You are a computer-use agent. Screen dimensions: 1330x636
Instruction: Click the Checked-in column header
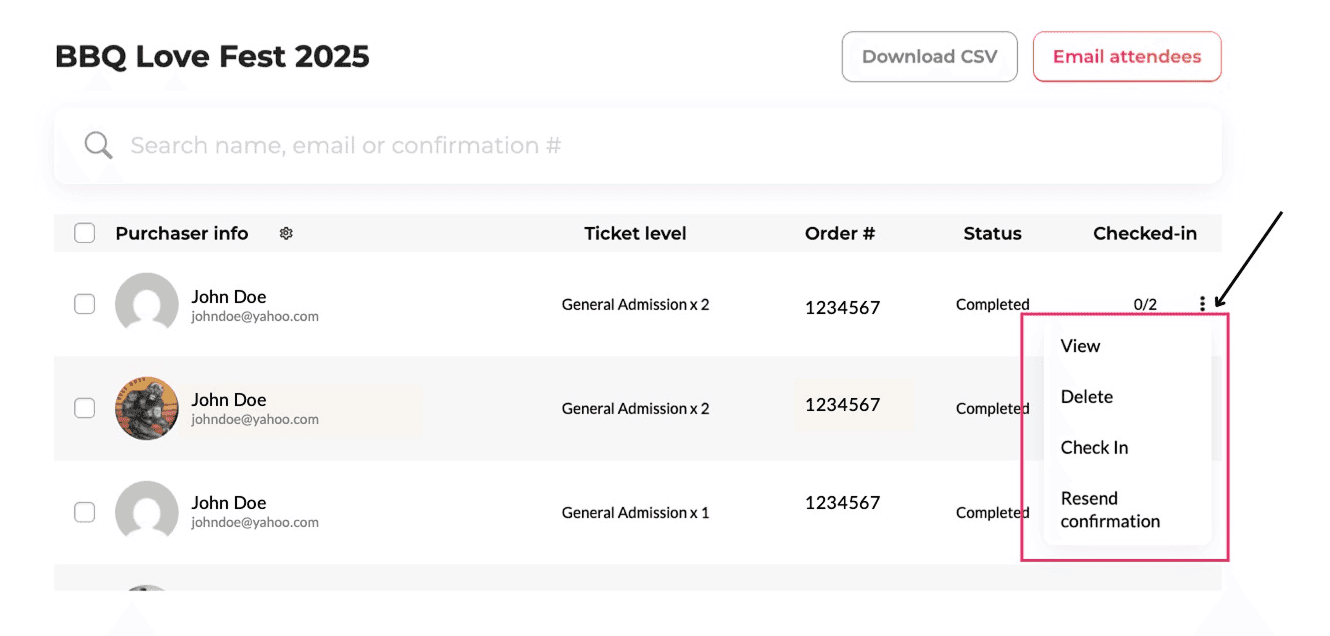[x=1144, y=234]
